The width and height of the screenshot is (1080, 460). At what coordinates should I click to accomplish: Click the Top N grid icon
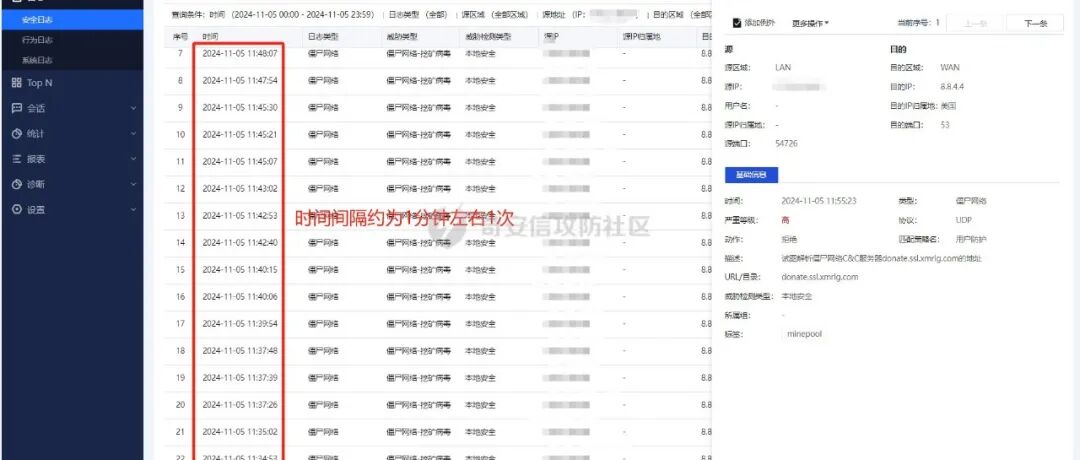17,83
